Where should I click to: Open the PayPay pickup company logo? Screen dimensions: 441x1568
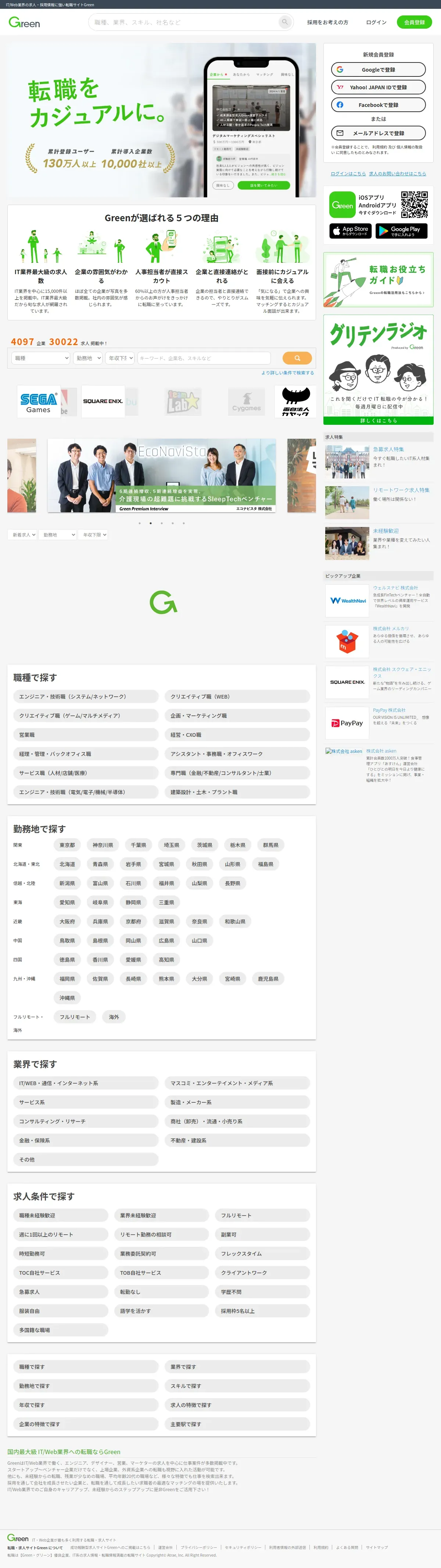[x=347, y=723]
